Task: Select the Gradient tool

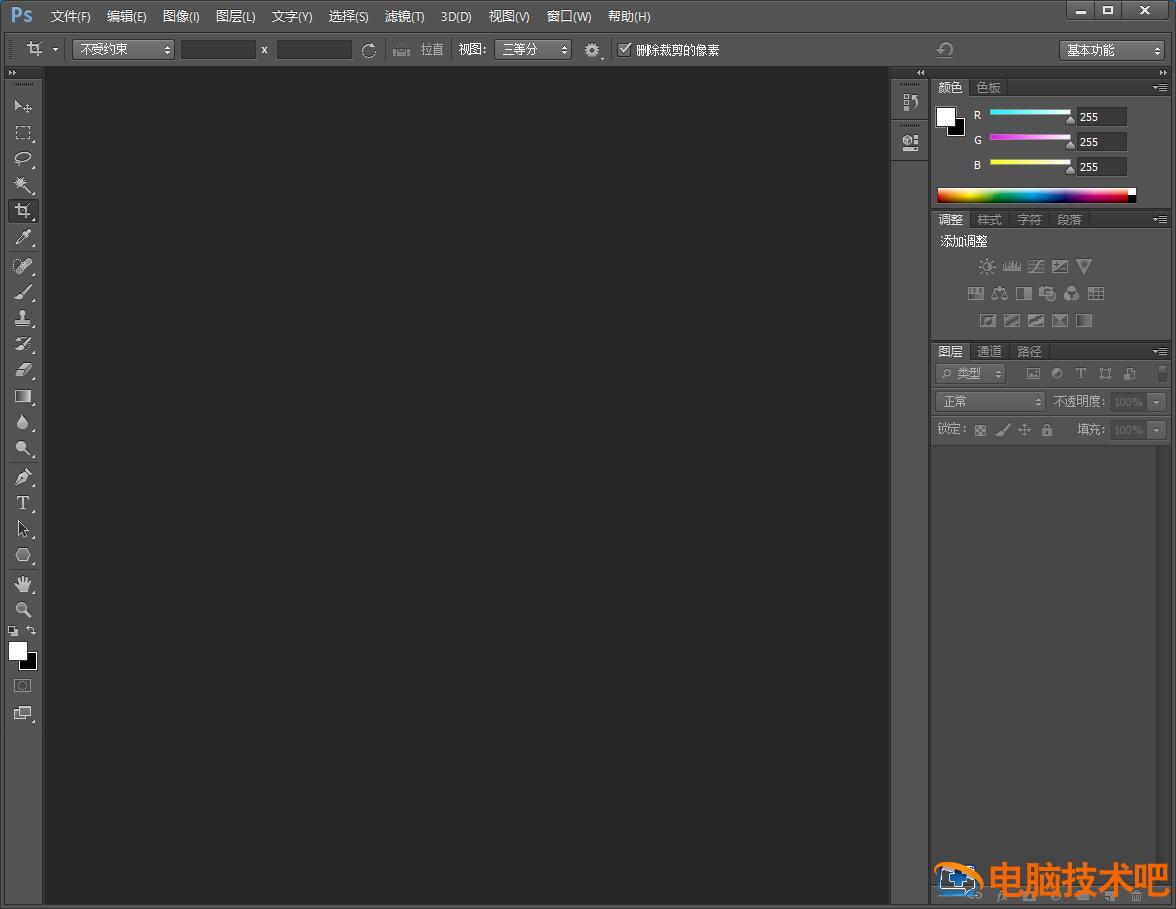Action: [x=22, y=396]
